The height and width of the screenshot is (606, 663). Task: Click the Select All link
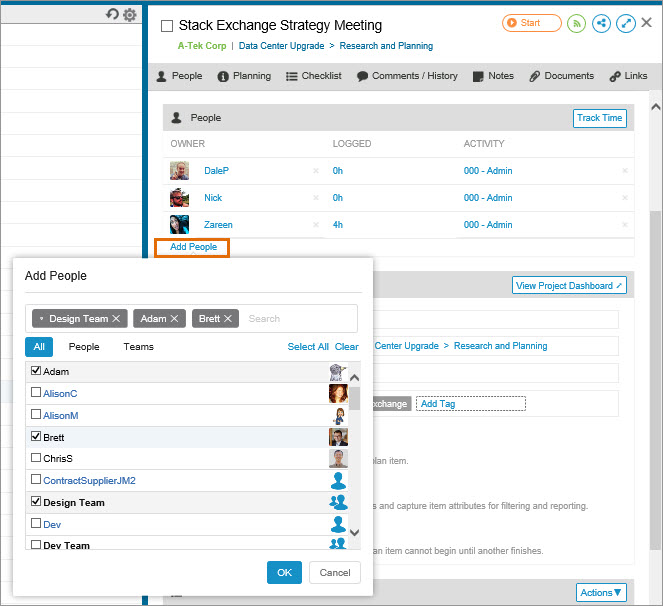[x=308, y=347]
